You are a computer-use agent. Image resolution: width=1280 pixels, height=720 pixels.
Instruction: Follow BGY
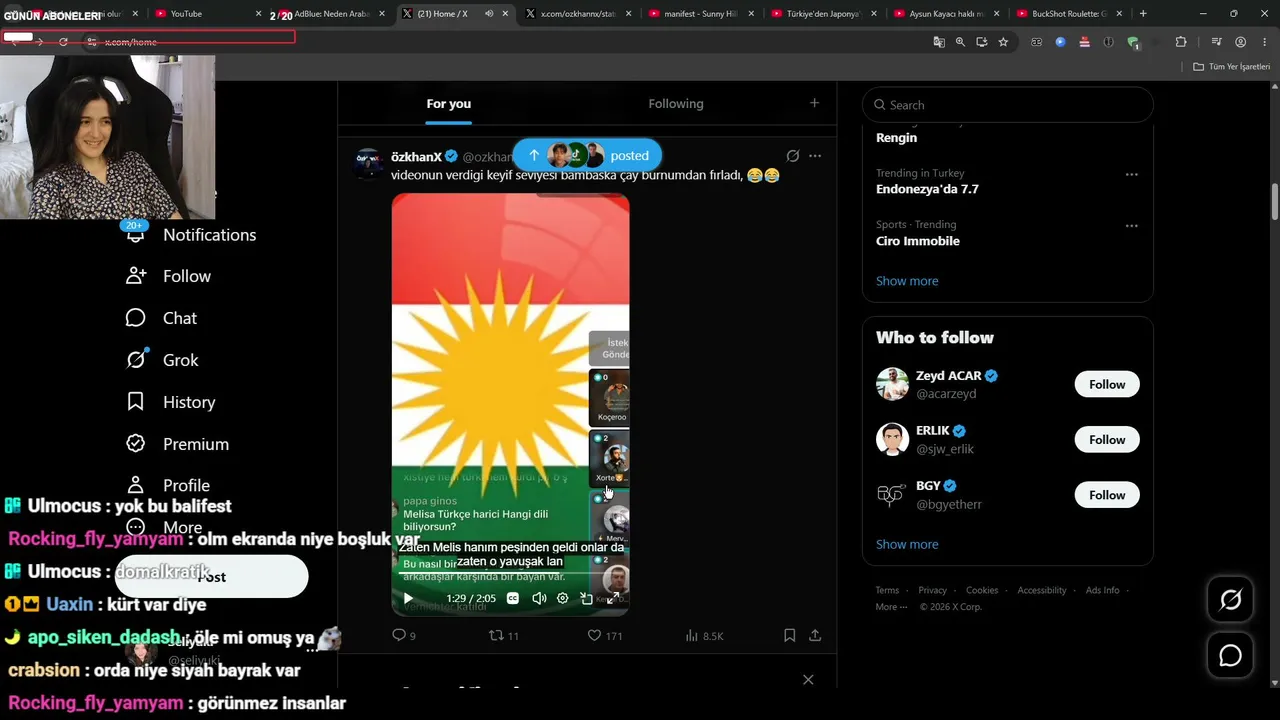[1107, 495]
